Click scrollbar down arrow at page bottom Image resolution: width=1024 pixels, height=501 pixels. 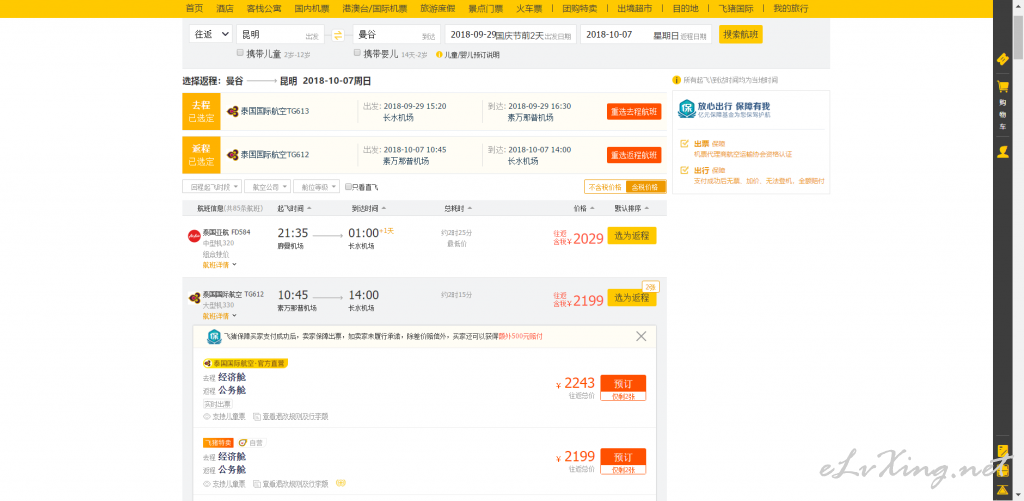[1017, 496]
